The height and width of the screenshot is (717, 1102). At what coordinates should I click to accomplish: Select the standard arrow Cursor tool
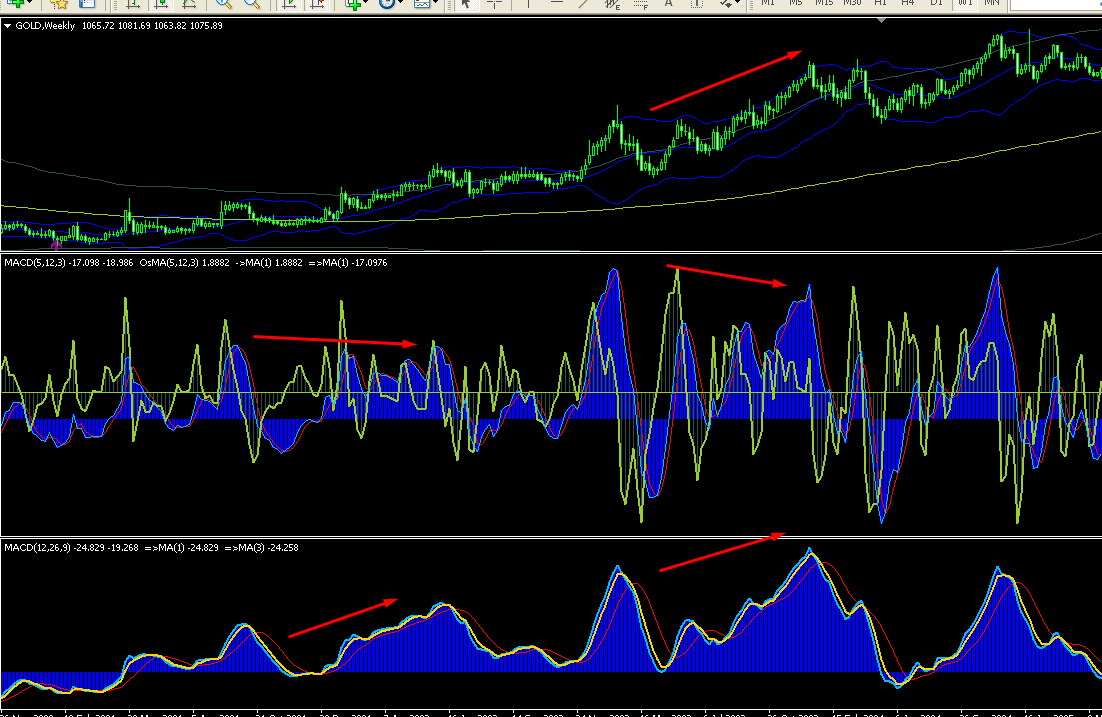[x=465, y=4]
